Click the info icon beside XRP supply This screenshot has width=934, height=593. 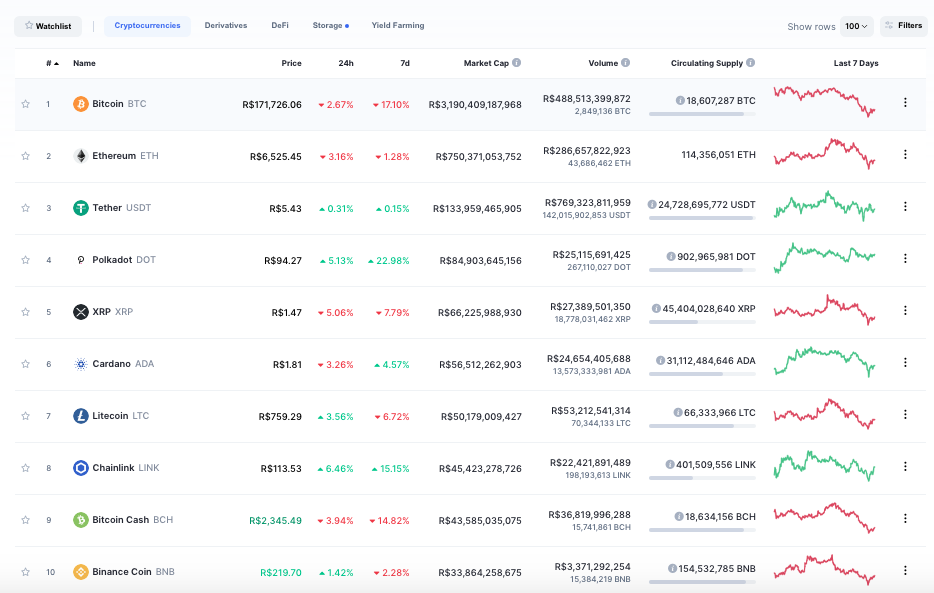coord(656,308)
